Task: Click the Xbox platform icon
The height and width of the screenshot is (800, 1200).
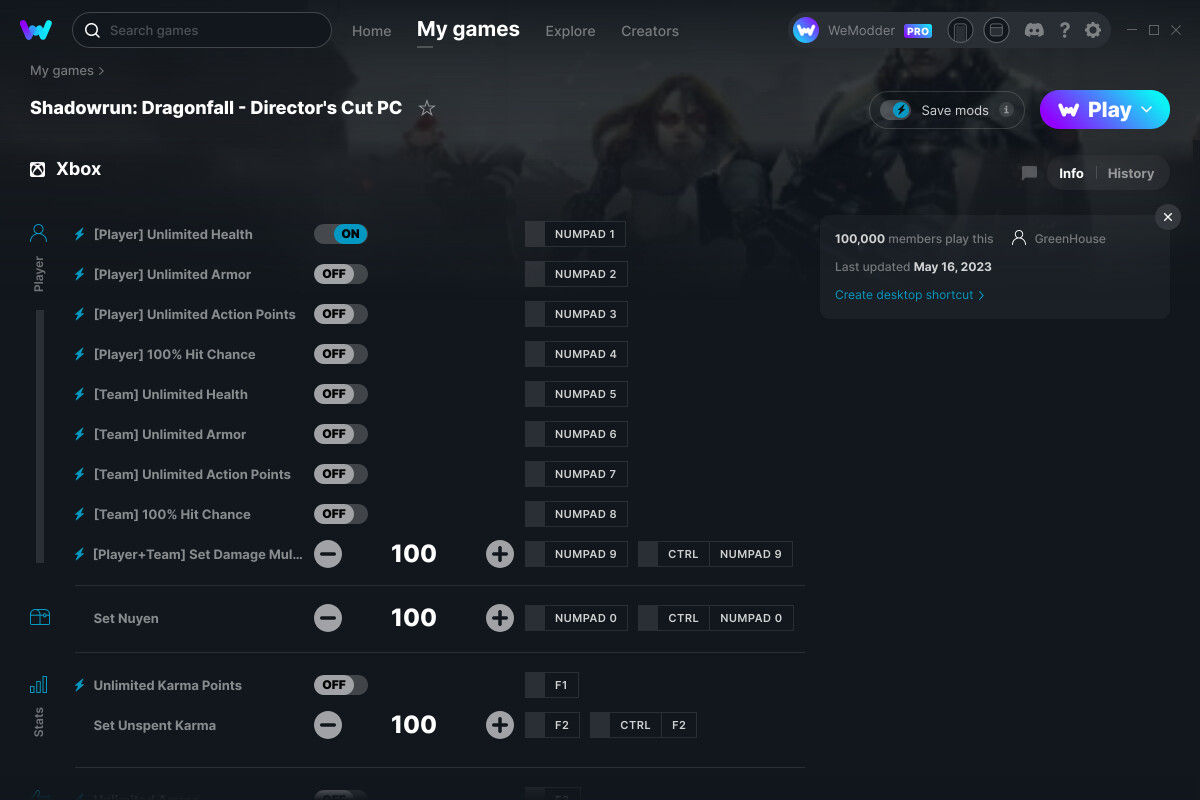Action: click(37, 169)
